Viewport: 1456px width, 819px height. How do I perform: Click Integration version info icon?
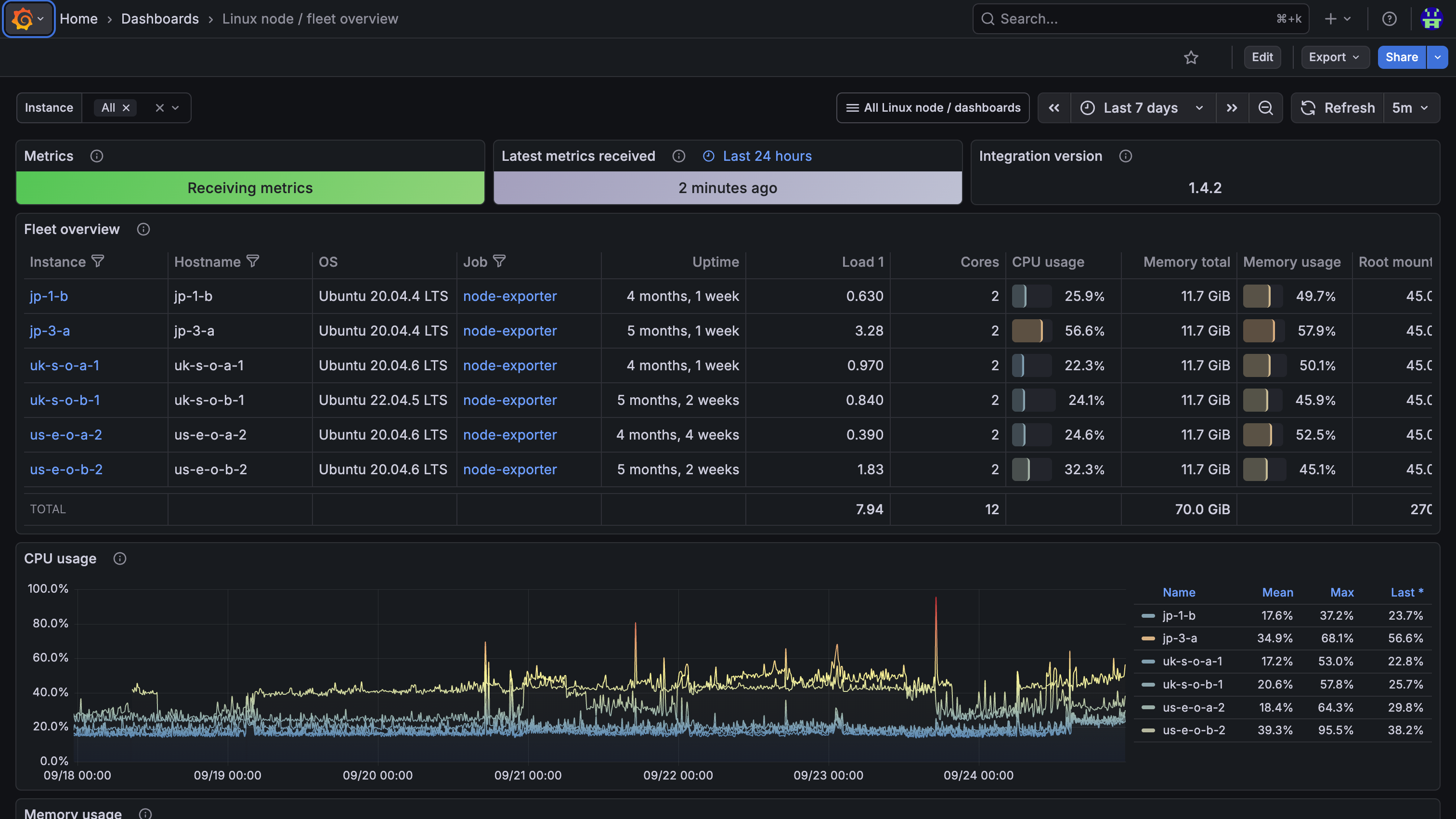(x=1125, y=156)
